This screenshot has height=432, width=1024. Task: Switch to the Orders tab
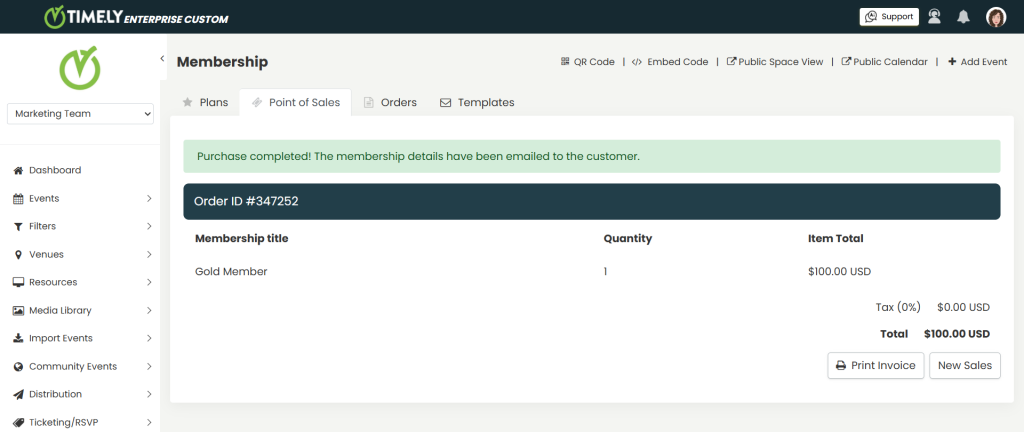point(391,102)
